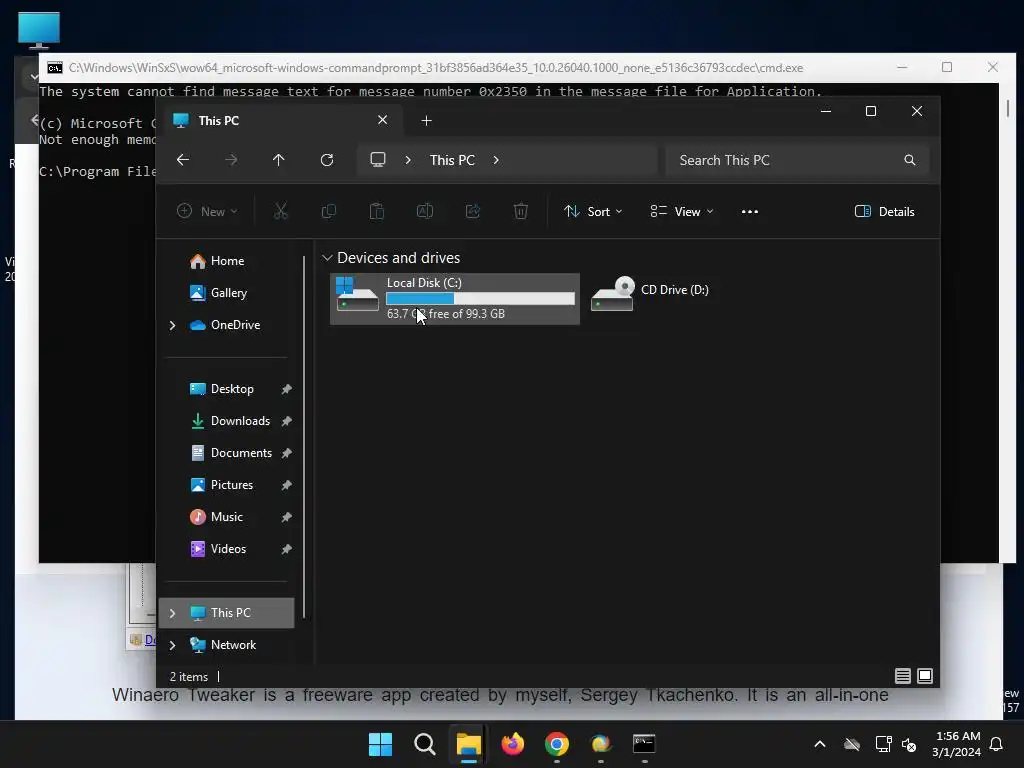
Task: Go back with the left arrow button
Action: tap(183, 160)
